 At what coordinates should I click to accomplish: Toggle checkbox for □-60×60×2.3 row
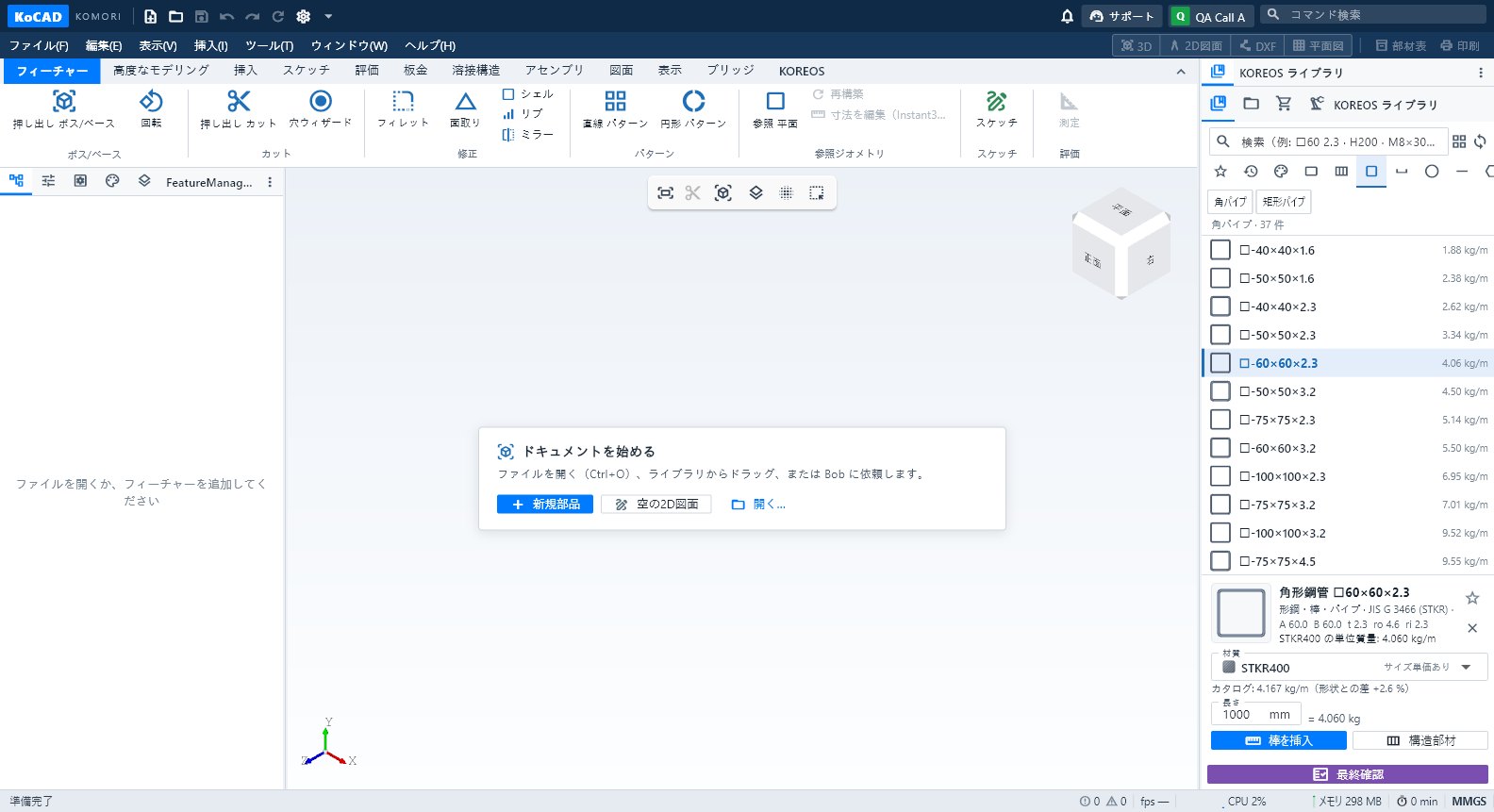tap(1220, 363)
